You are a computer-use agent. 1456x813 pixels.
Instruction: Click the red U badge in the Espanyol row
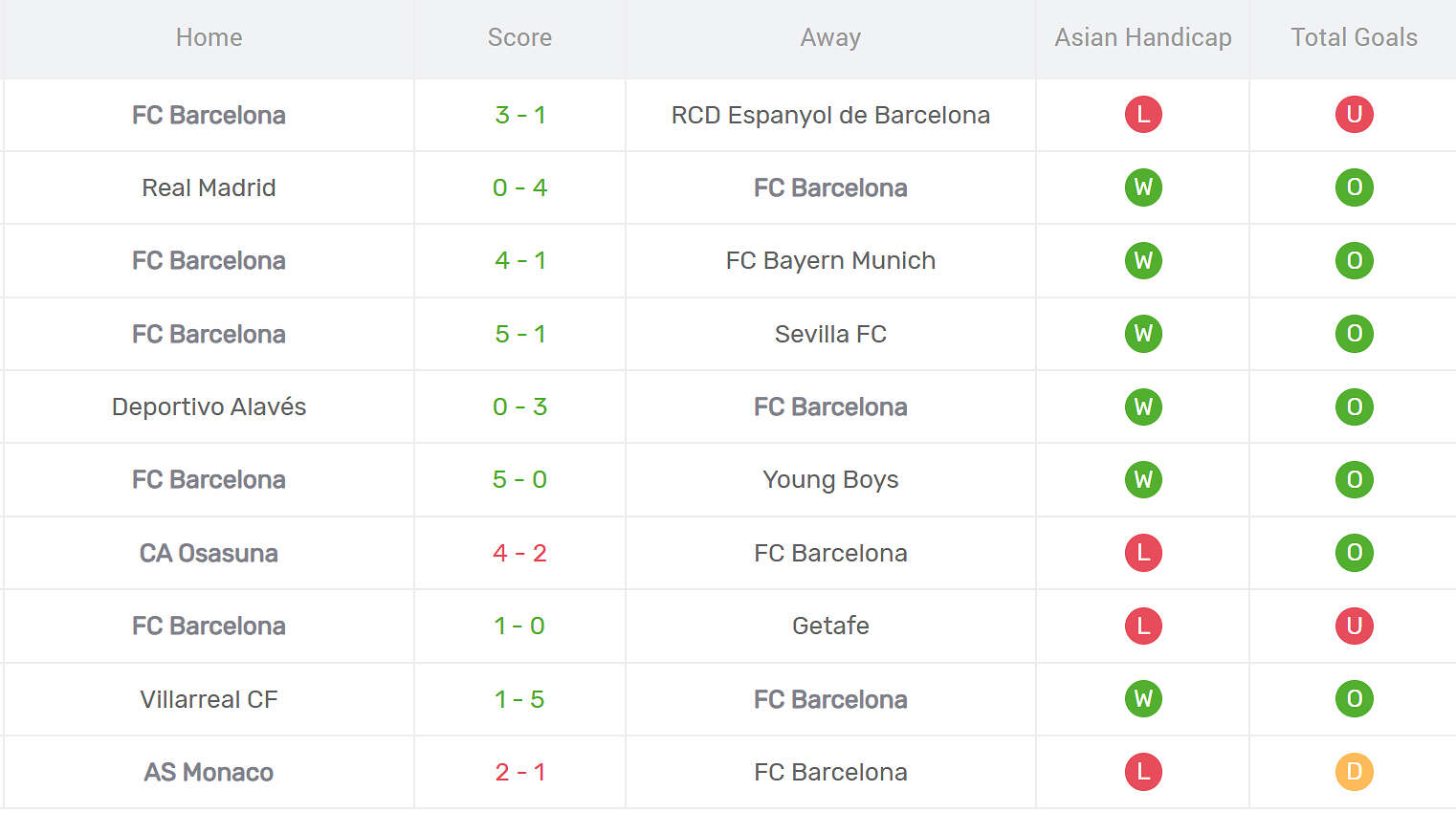(x=1354, y=115)
